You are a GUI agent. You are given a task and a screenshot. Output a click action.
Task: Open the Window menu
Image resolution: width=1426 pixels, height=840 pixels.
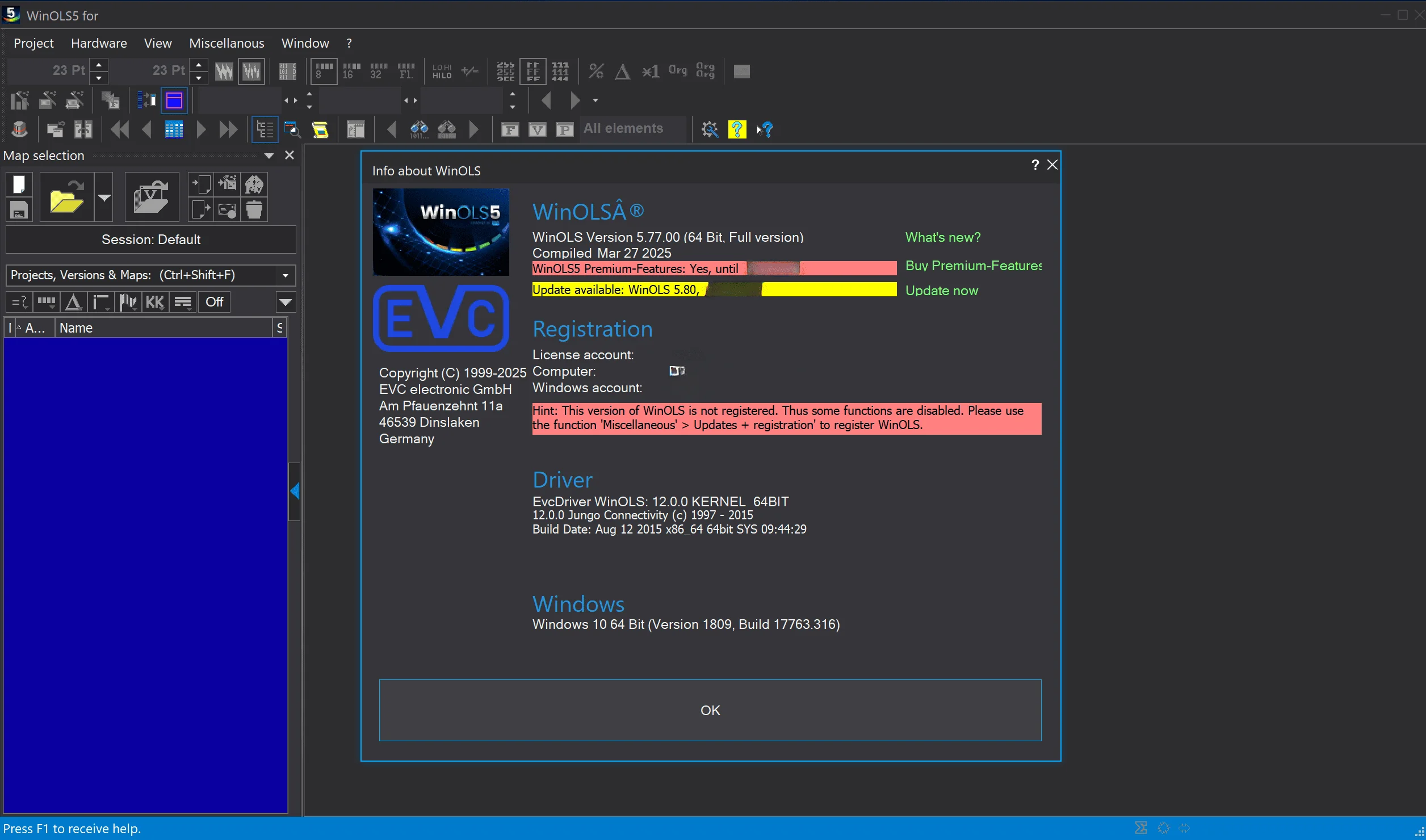coord(305,43)
